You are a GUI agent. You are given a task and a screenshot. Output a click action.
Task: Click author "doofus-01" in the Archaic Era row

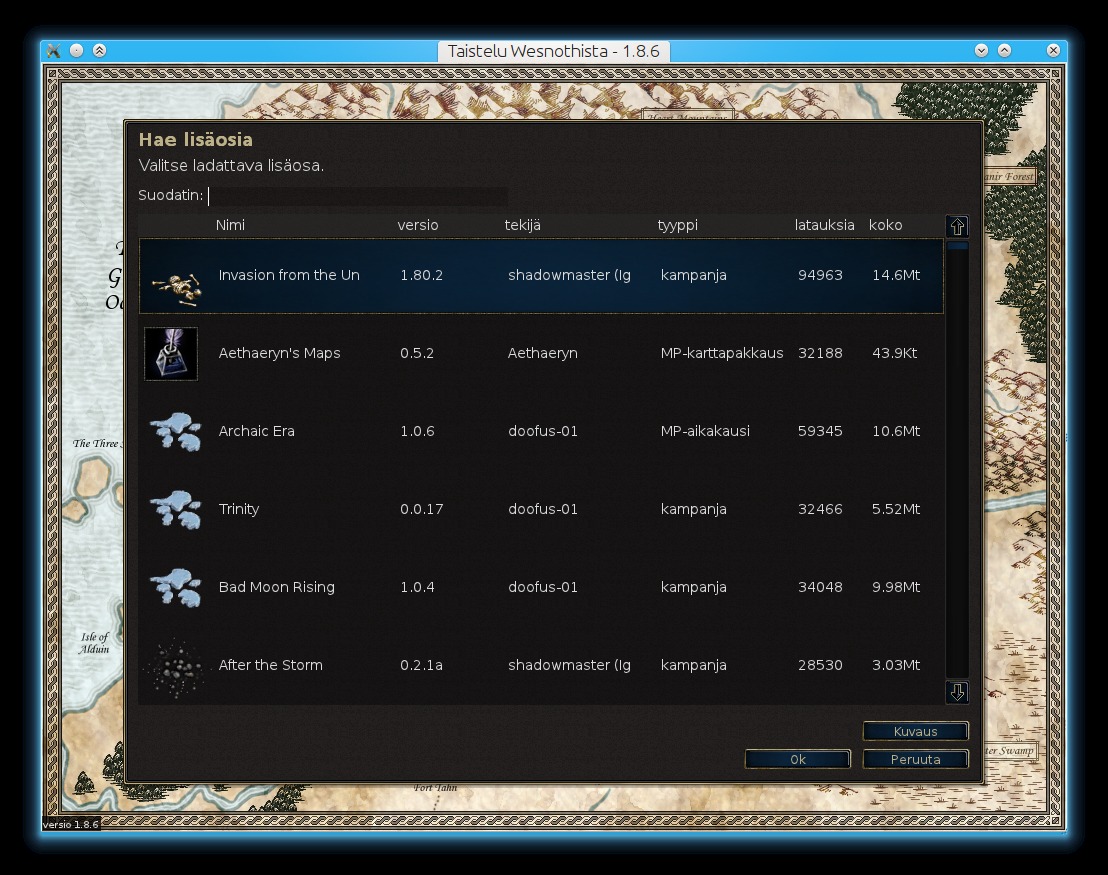pyautogui.click(x=543, y=431)
